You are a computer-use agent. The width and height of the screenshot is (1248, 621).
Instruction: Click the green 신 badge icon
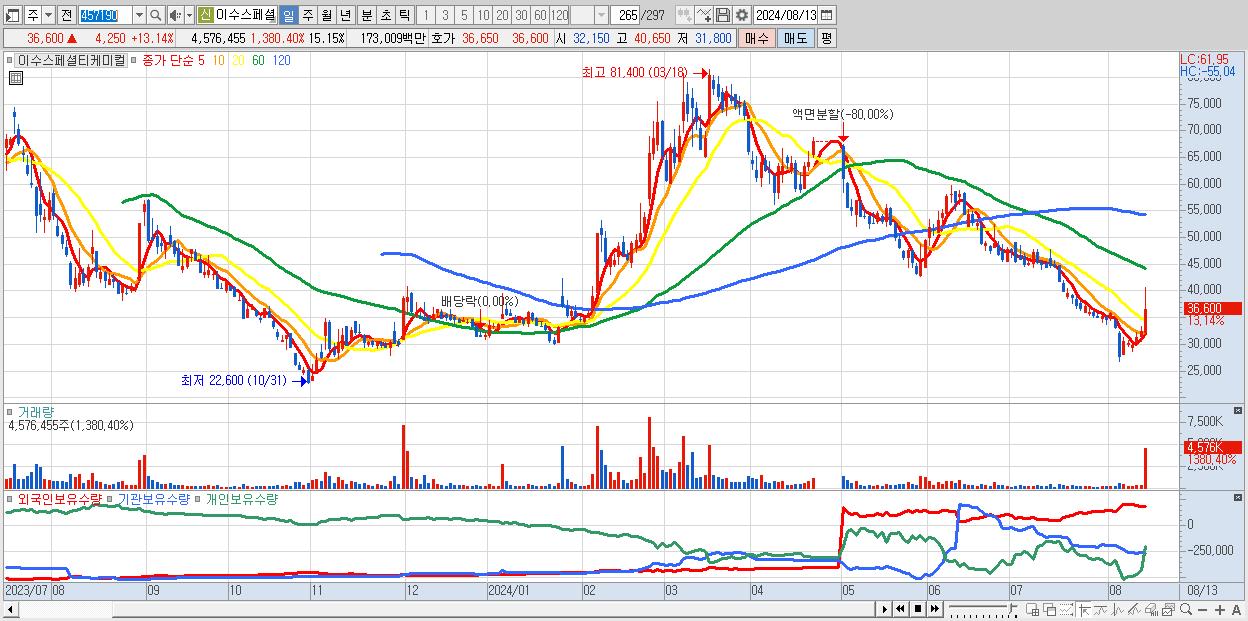pyautogui.click(x=205, y=15)
